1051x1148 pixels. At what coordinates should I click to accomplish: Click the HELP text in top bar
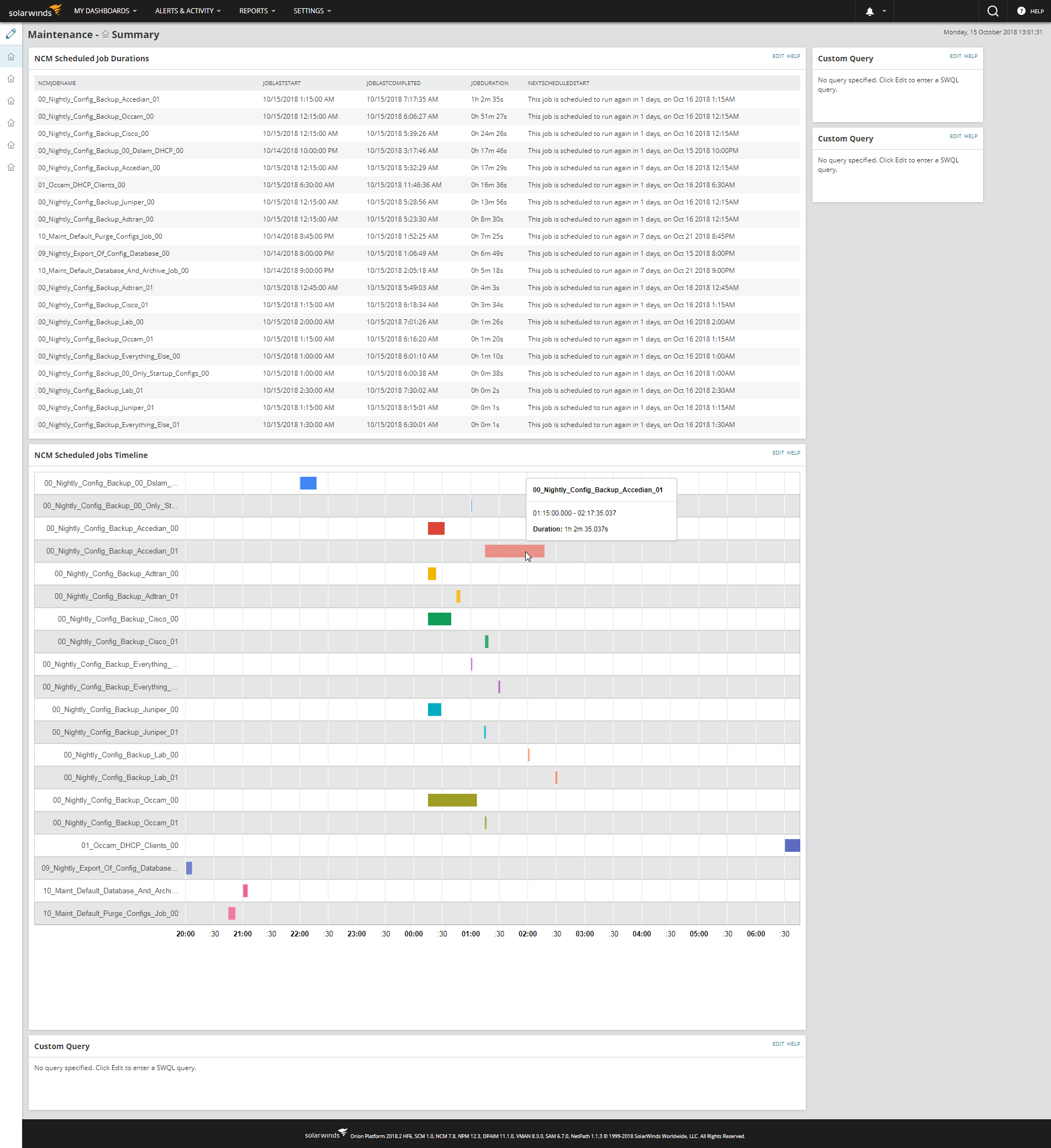point(1037,12)
